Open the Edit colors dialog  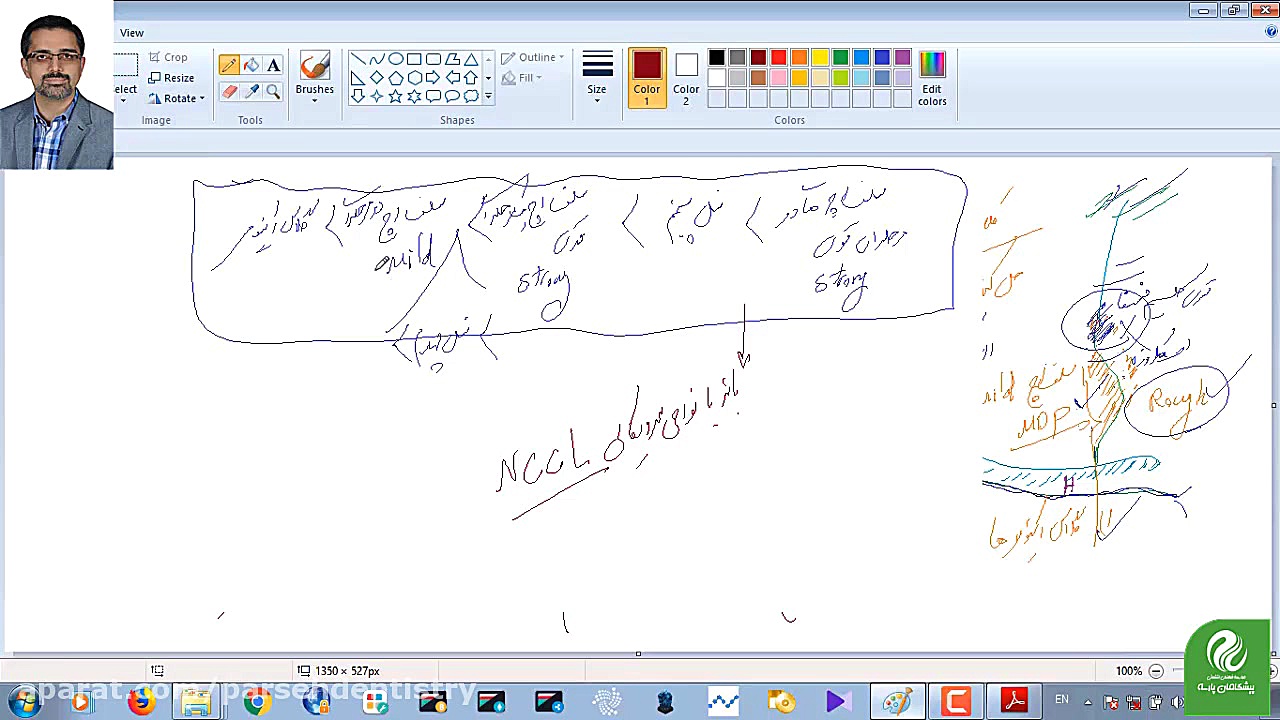932,78
